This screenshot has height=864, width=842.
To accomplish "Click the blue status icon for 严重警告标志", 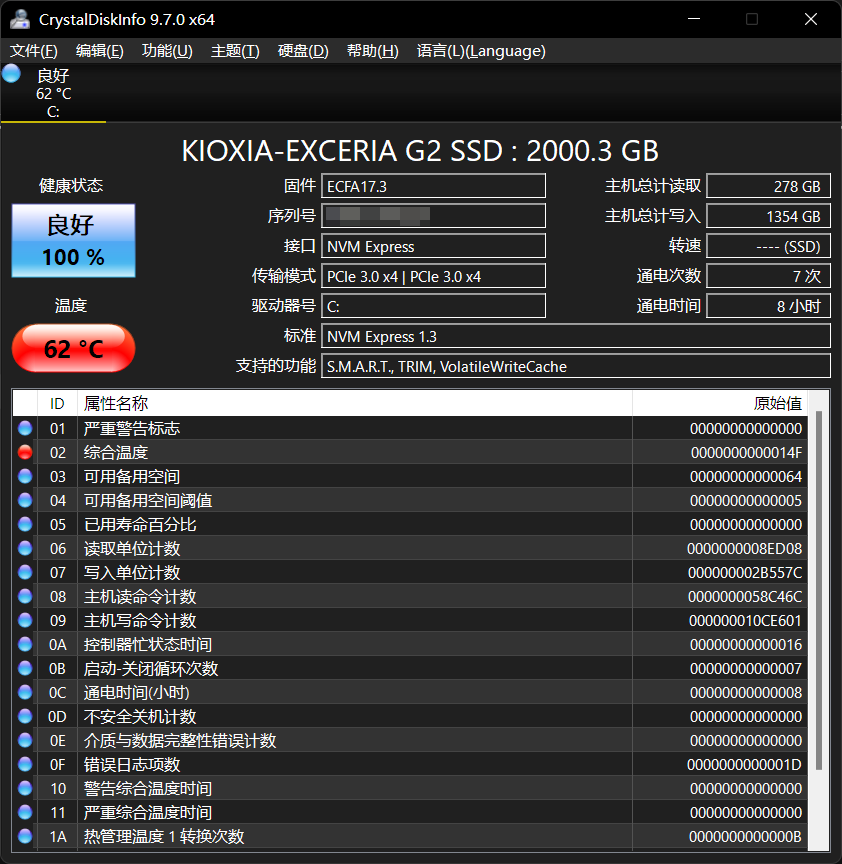I will point(25,428).
